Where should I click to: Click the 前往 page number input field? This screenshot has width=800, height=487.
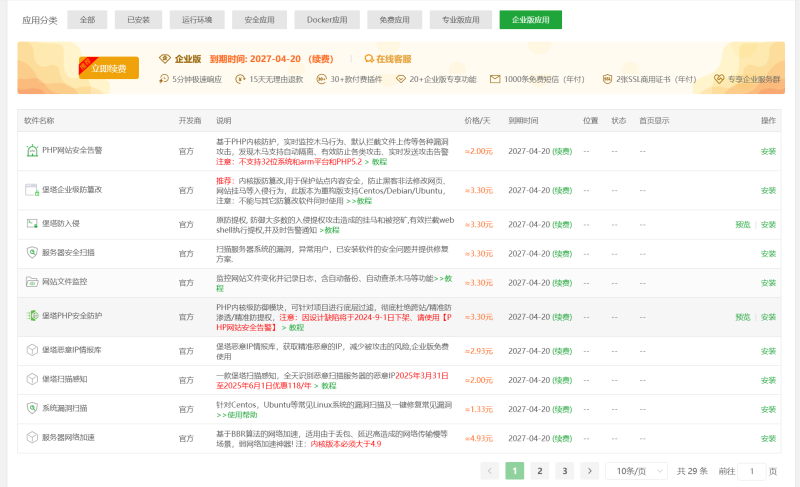[x=752, y=471]
